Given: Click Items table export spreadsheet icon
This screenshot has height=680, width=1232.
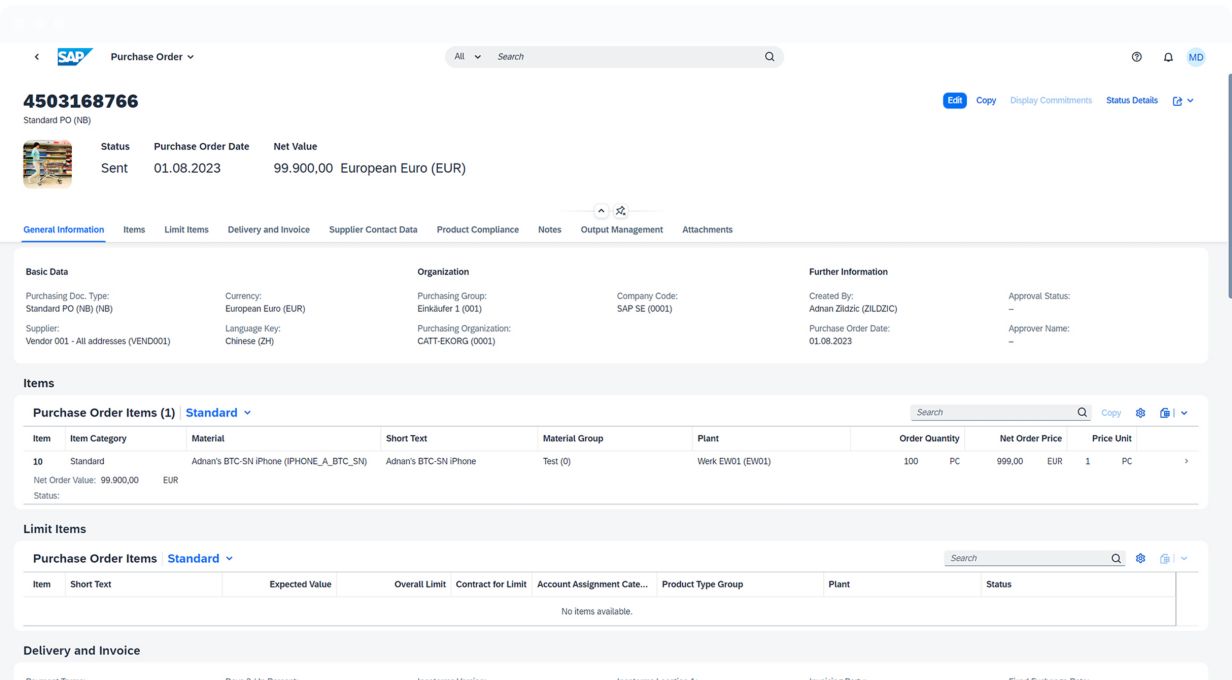Looking at the screenshot, I should click(x=1165, y=413).
